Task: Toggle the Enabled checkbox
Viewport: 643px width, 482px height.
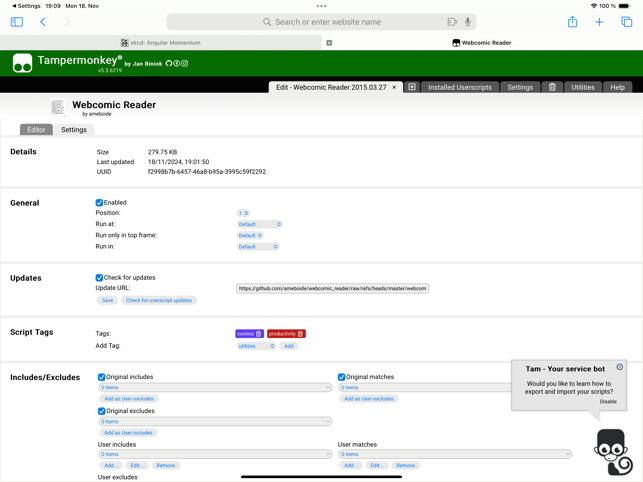Action: pyautogui.click(x=99, y=203)
